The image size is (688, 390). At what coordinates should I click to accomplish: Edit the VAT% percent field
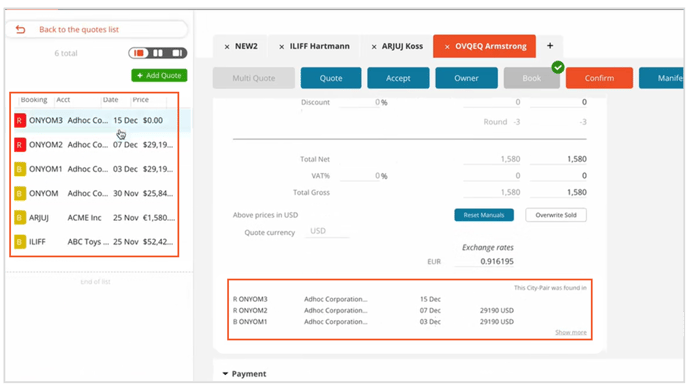click(360, 176)
